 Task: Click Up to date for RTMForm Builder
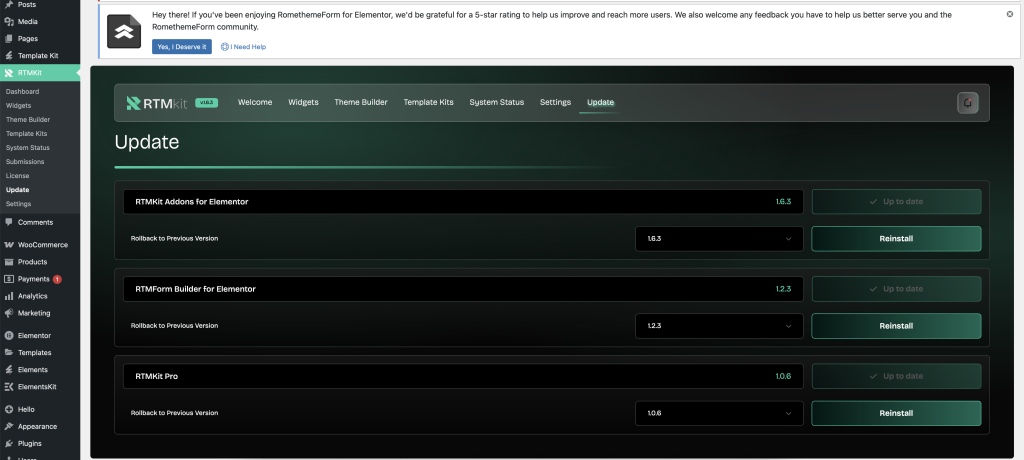pyautogui.click(x=896, y=289)
